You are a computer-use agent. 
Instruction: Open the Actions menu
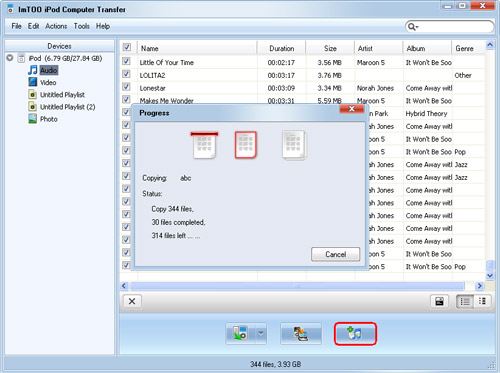pyautogui.click(x=56, y=26)
